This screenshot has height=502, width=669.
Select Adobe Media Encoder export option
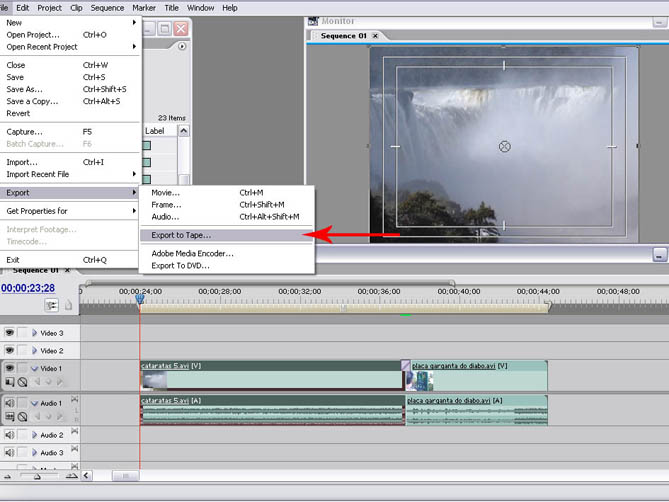click(x=192, y=253)
